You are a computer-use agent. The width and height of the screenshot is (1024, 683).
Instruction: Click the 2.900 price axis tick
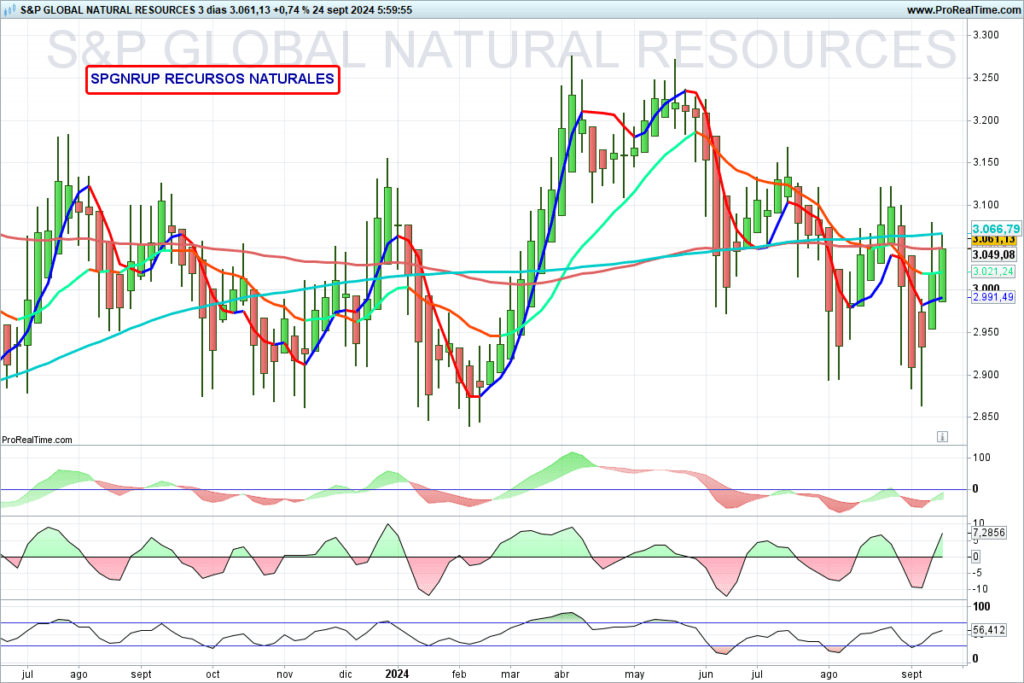pos(985,375)
